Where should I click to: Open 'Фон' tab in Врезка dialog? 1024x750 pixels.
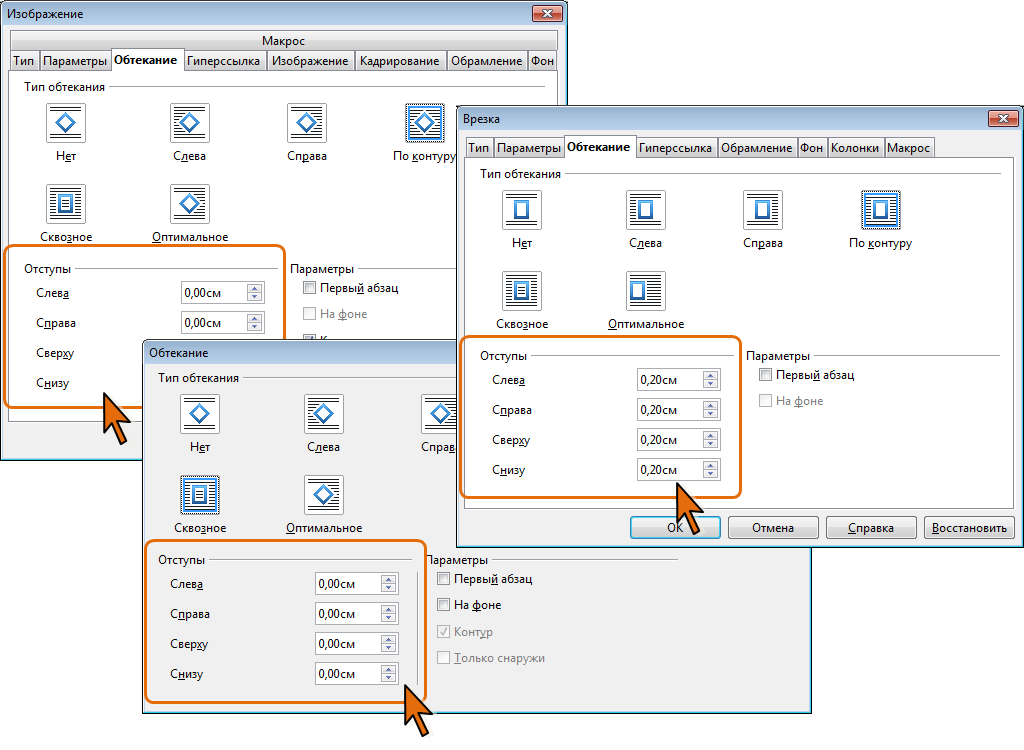coord(812,148)
